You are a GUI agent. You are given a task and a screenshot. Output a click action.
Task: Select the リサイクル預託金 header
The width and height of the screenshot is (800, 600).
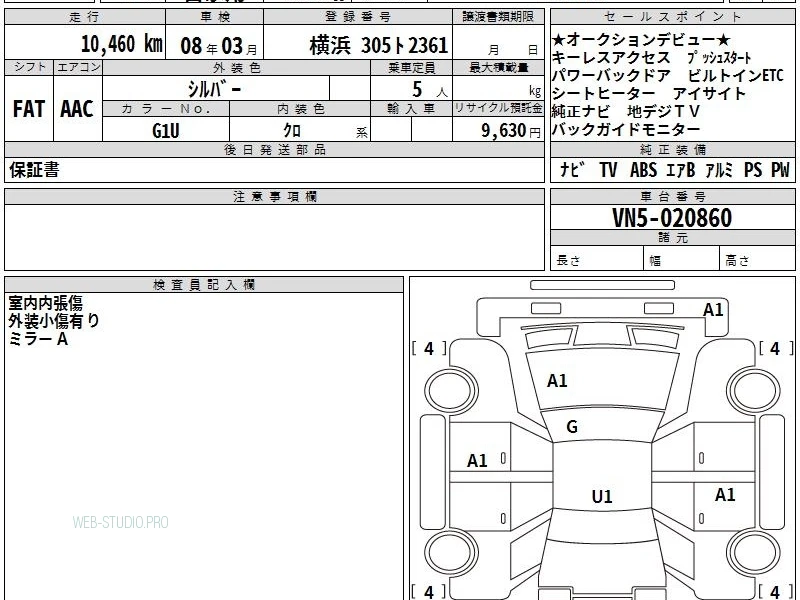click(498, 108)
